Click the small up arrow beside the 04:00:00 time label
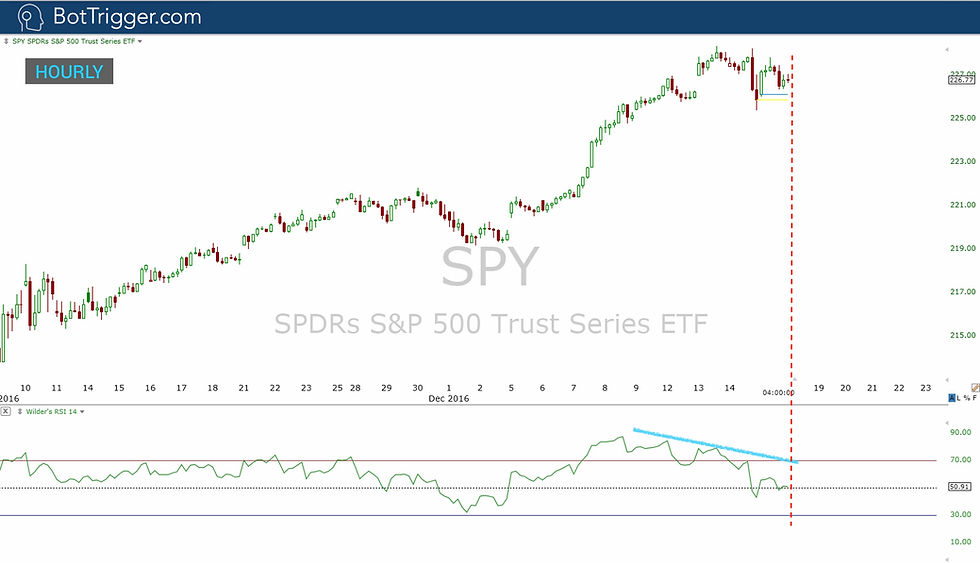Image resolution: width=980 pixels, height=563 pixels. 795,379
